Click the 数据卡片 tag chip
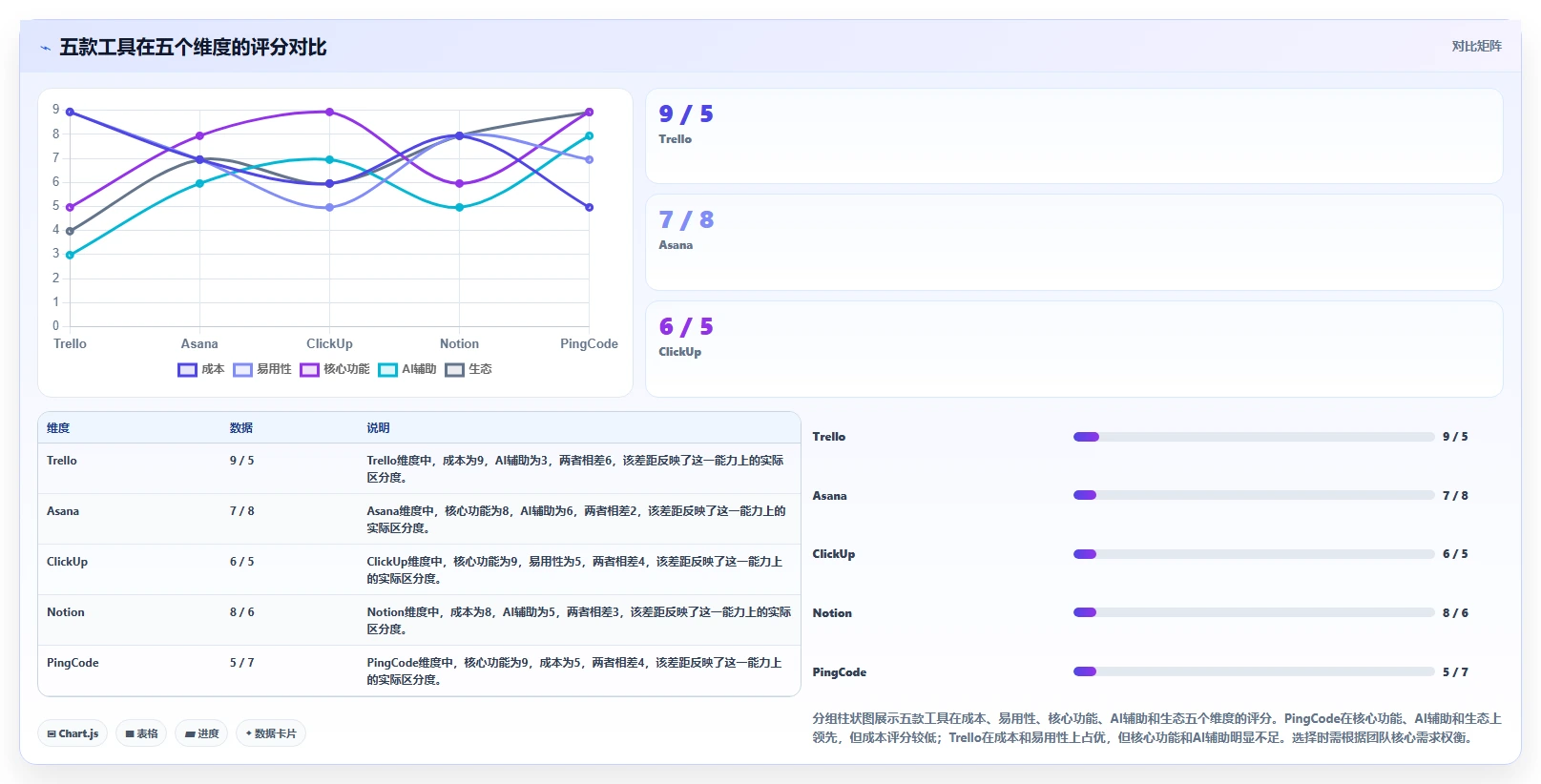This screenshot has height=784, width=1541. click(271, 733)
